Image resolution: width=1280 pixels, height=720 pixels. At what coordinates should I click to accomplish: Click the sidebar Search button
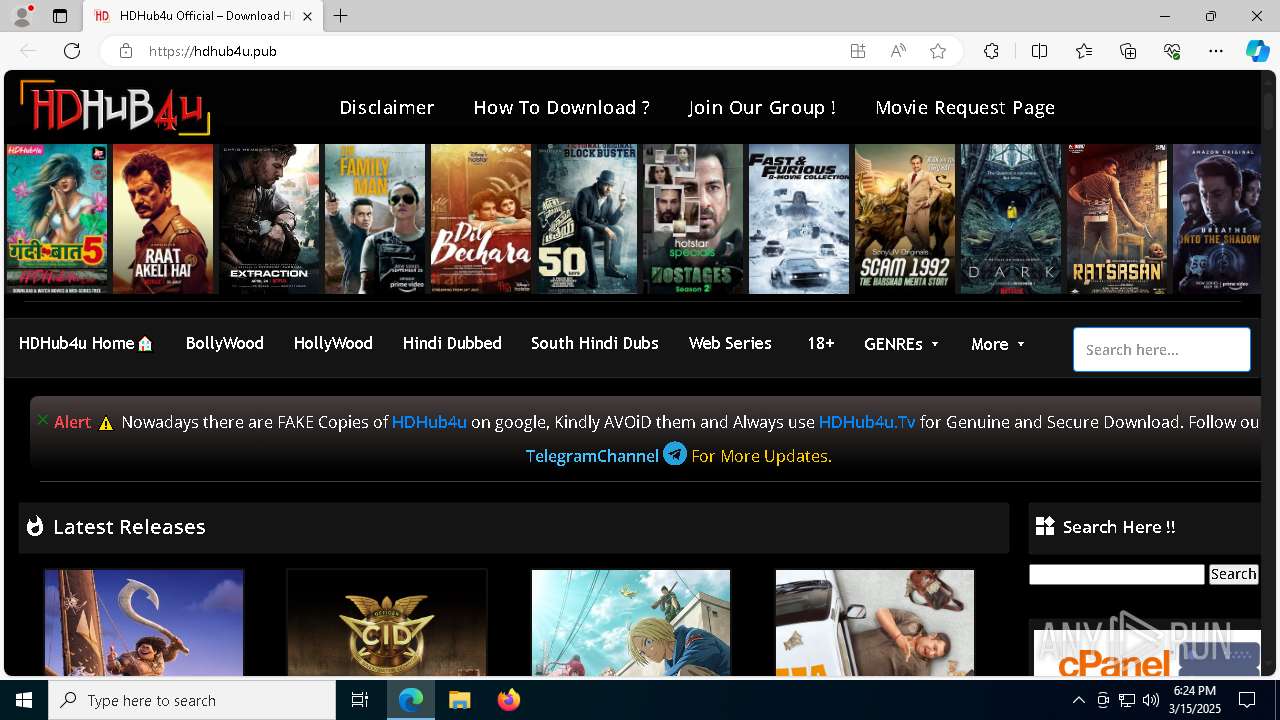(1233, 574)
